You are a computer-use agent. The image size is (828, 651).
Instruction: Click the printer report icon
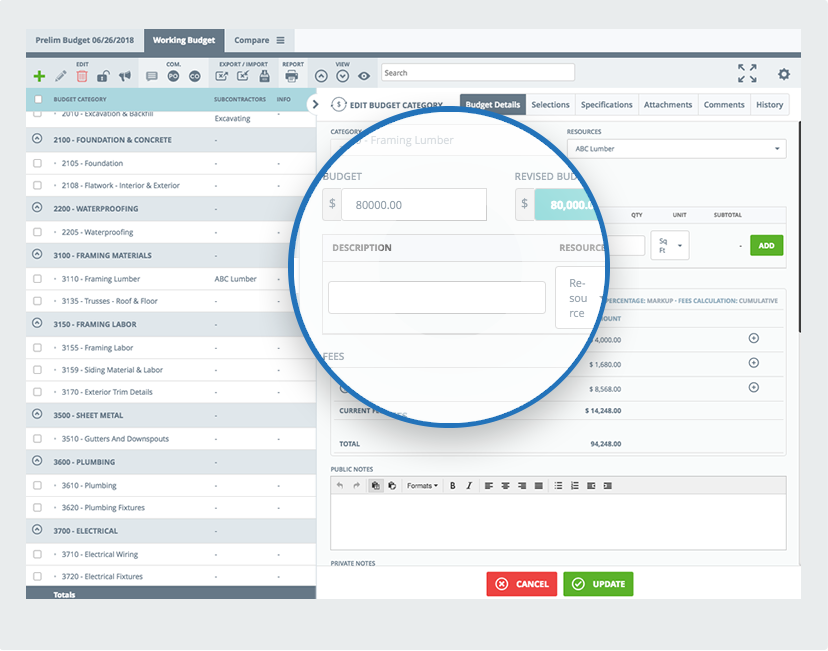pyautogui.click(x=292, y=76)
